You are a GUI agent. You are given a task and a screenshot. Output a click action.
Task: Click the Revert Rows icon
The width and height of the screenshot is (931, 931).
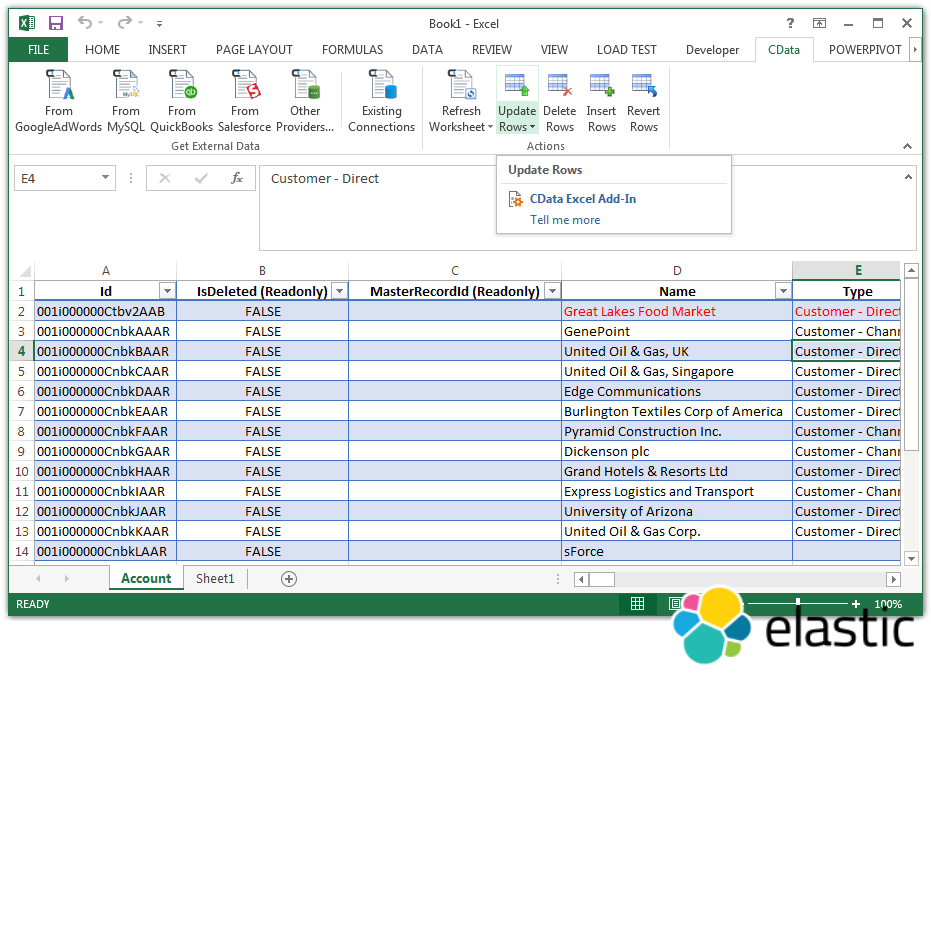click(644, 84)
